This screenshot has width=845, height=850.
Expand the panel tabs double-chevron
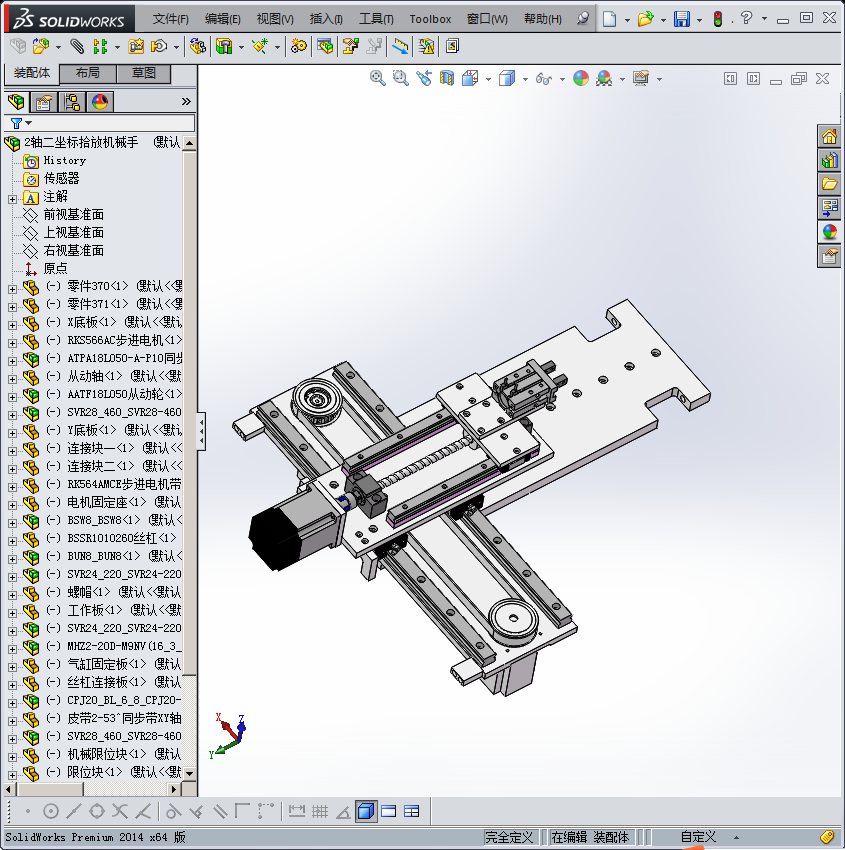[x=186, y=101]
